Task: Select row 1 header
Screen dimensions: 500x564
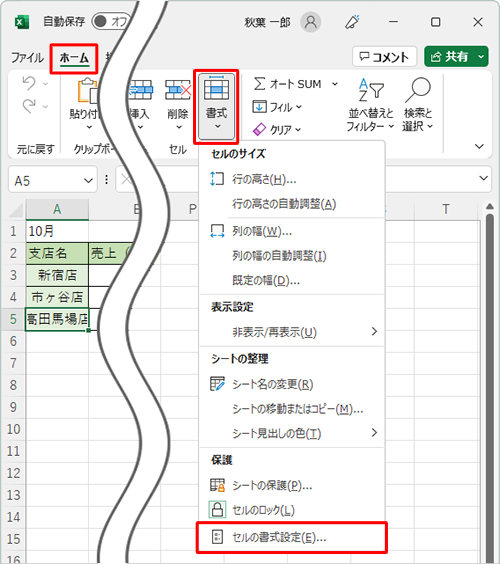Action: (13, 231)
